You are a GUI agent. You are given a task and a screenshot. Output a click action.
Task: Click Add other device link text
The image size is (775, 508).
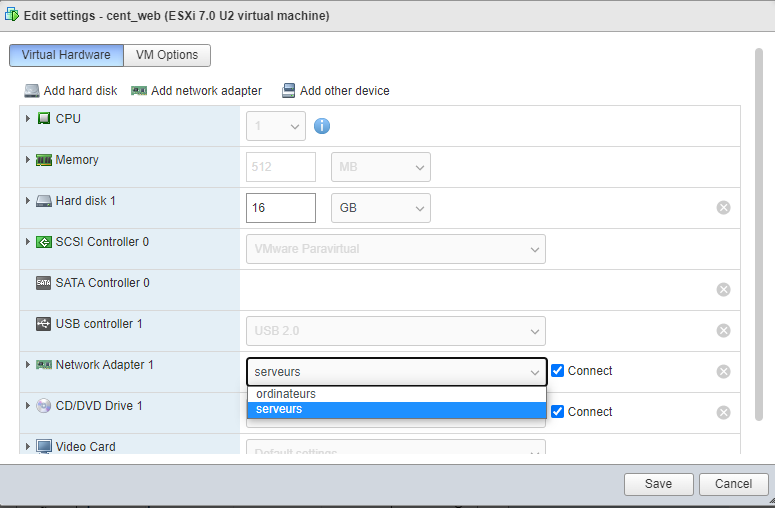click(x=344, y=91)
